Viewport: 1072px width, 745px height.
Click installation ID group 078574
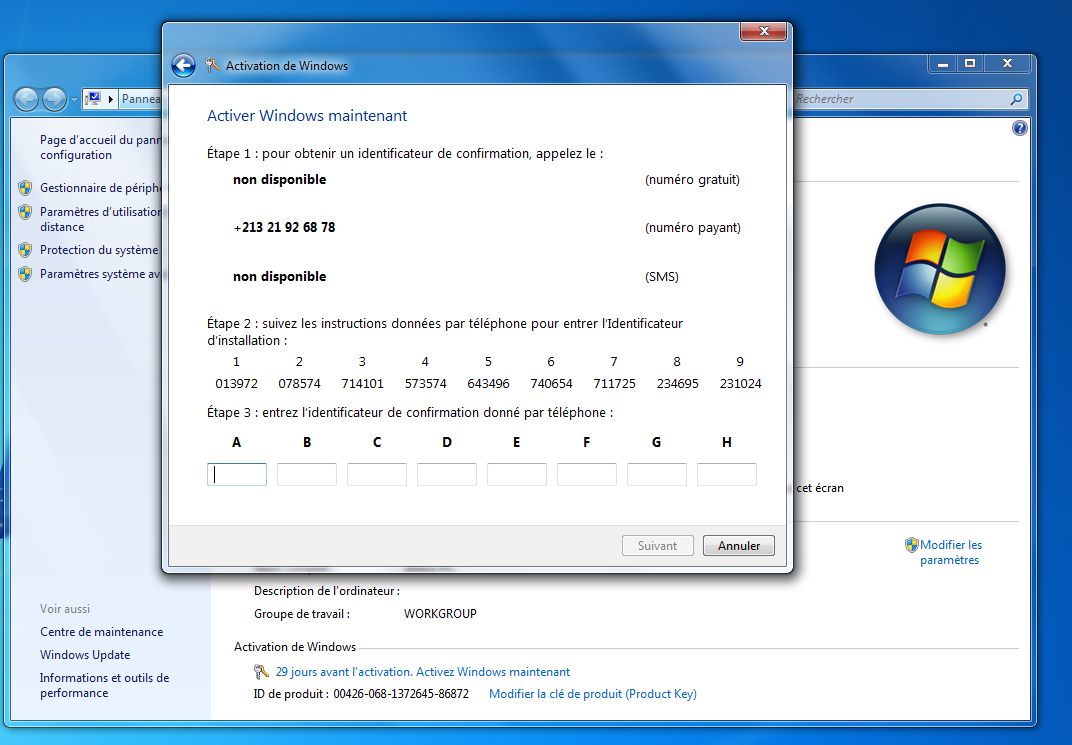(299, 383)
